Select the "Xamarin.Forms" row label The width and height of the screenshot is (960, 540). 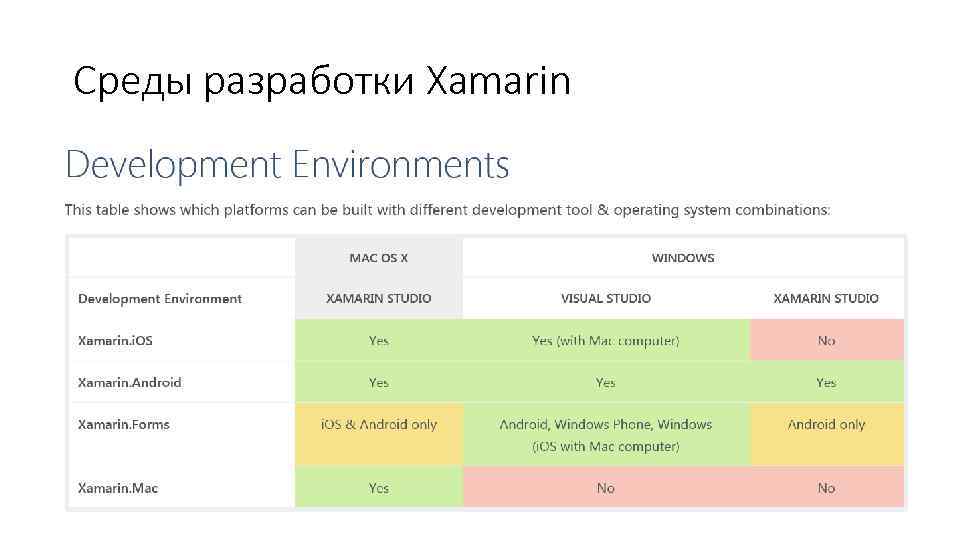tap(124, 425)
